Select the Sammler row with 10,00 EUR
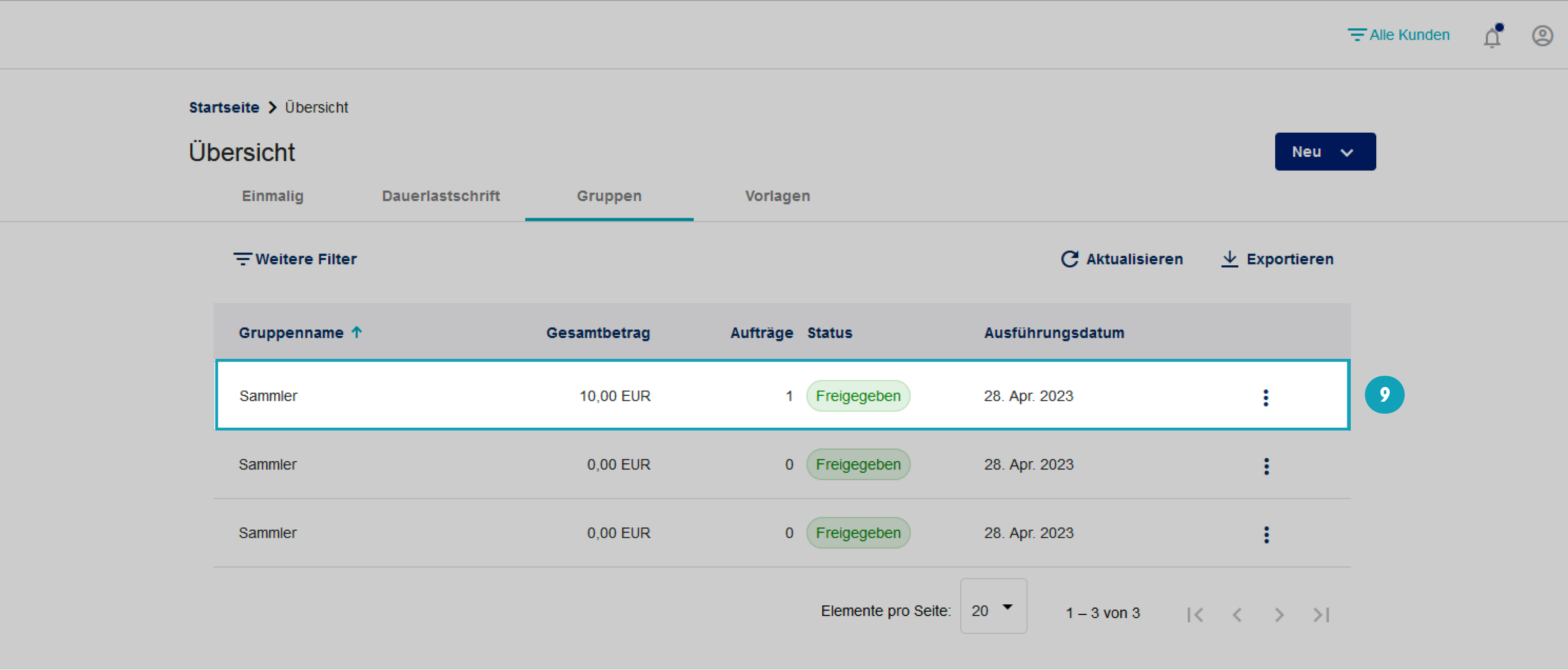This screenshot has height=670, width=1568. [783, 395]
